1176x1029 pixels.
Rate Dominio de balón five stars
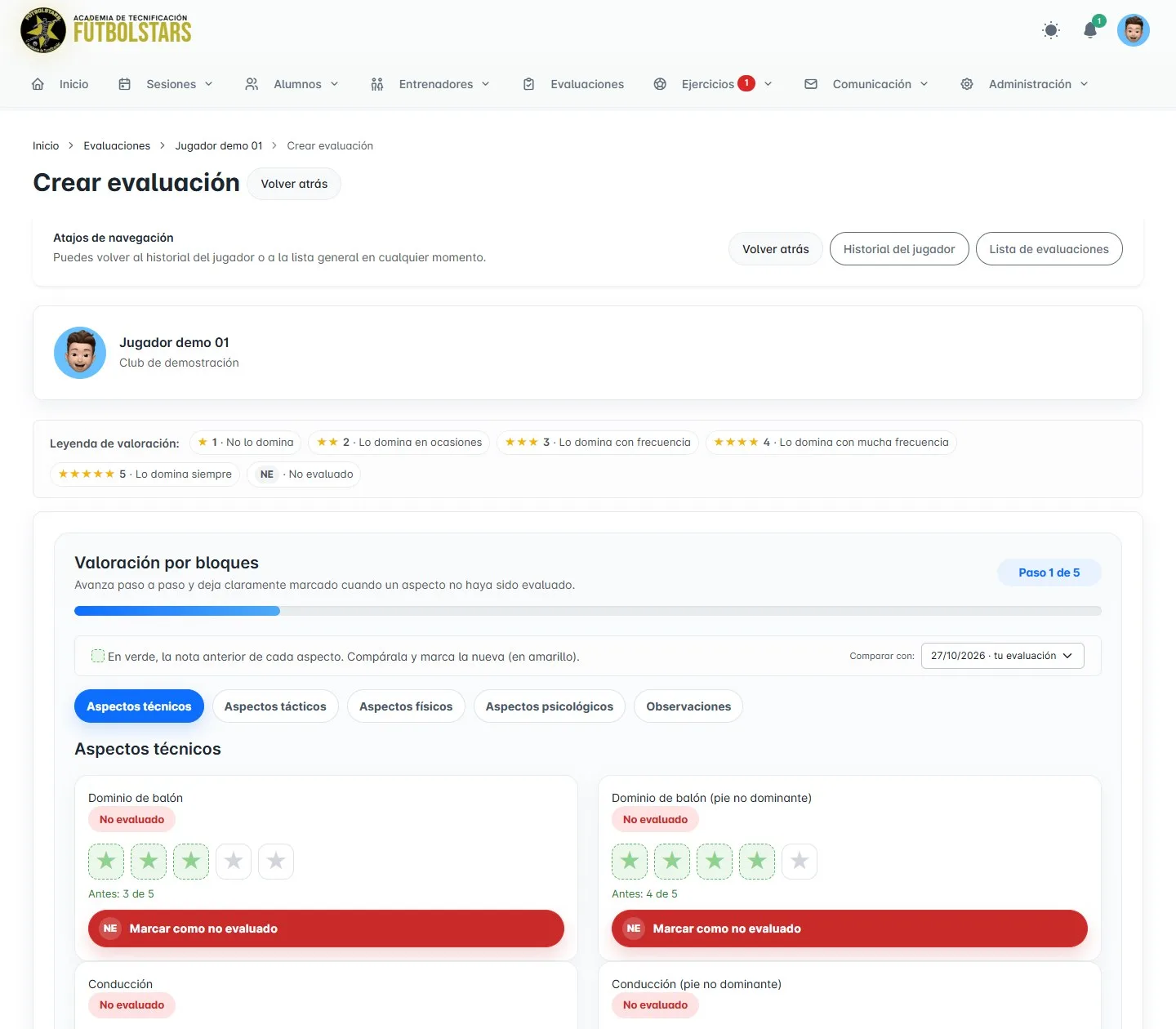click(276, 861)
